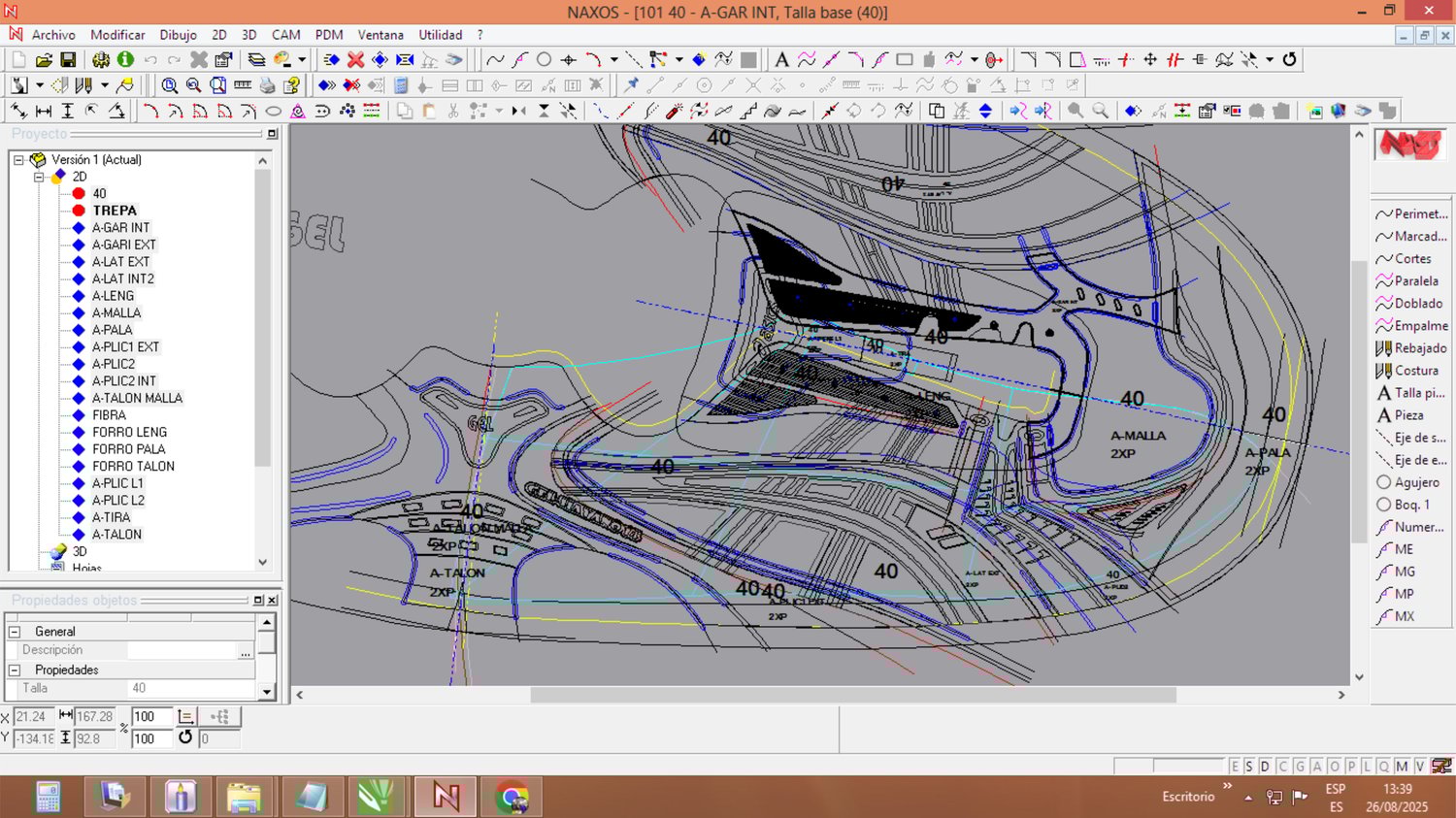Open dropdown arrow beside color palette icon
1456x818 pixels.
click(302, 60)
